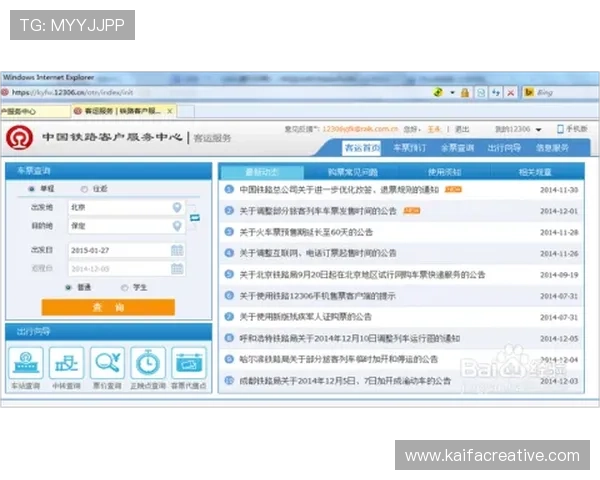The width and height of the screenshot is (600, 480).
Task: Select the 学生 student ticket radio button
Action: tap(124, 287)
